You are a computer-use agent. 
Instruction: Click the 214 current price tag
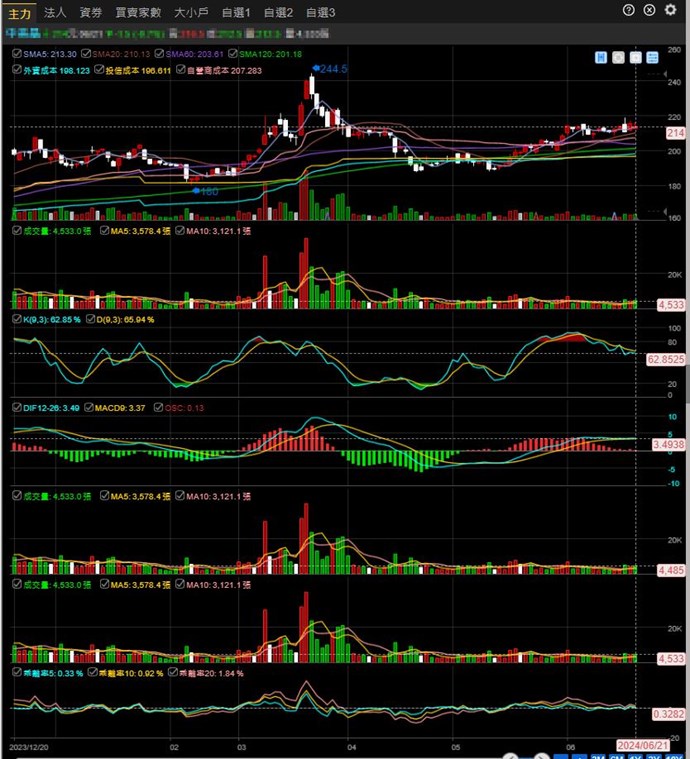[x=676, y=133]
